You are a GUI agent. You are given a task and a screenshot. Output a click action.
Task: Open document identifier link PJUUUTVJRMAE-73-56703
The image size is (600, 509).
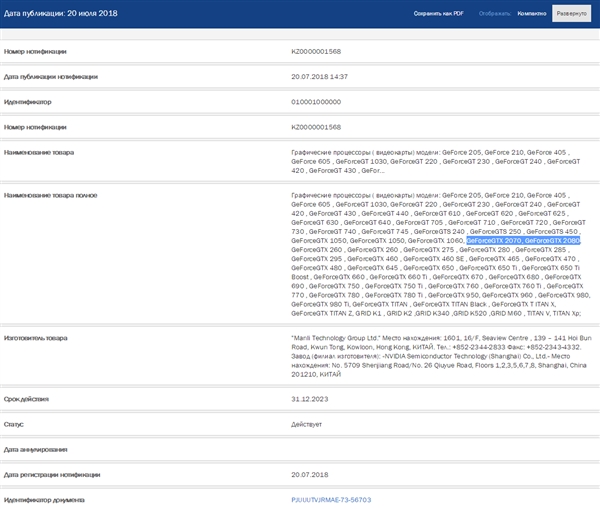331,498
